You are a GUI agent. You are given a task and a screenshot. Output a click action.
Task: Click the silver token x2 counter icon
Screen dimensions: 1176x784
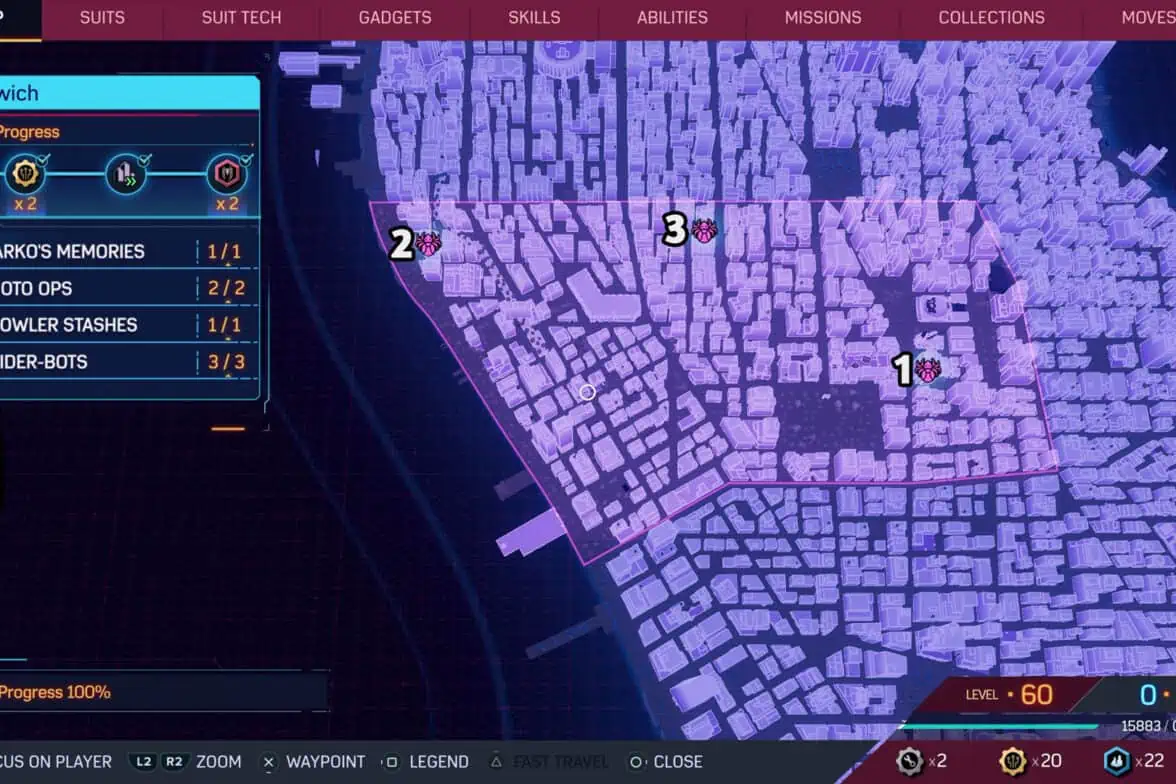click(x=909, y=761)
